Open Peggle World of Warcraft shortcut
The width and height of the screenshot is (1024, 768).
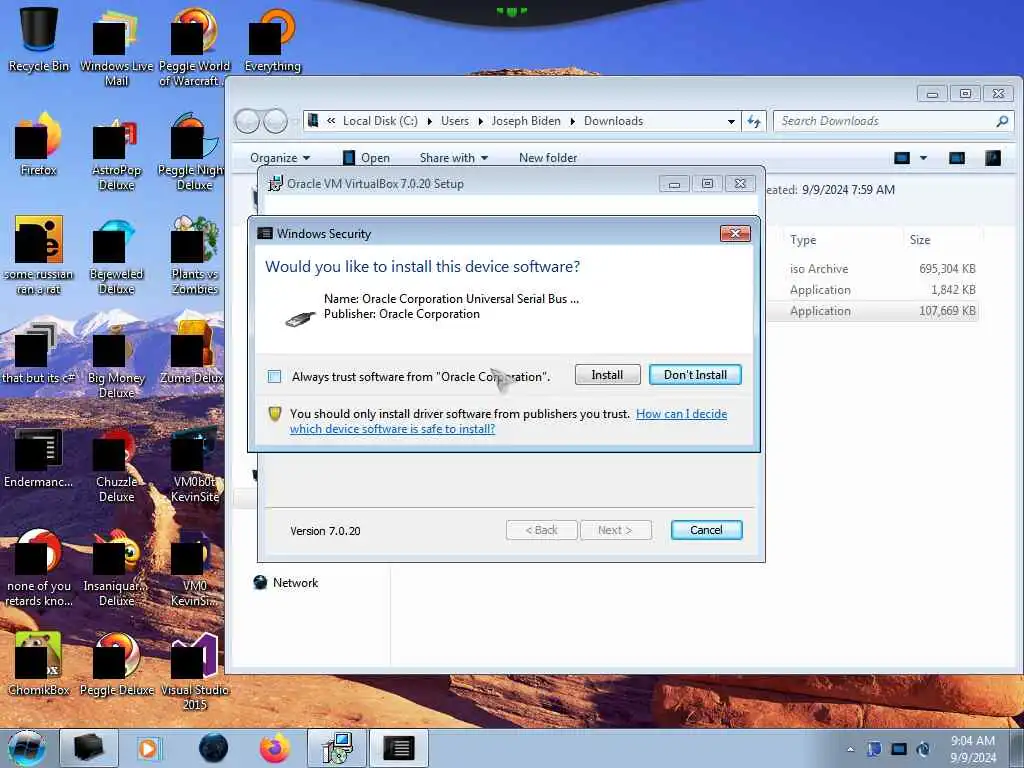194,47
